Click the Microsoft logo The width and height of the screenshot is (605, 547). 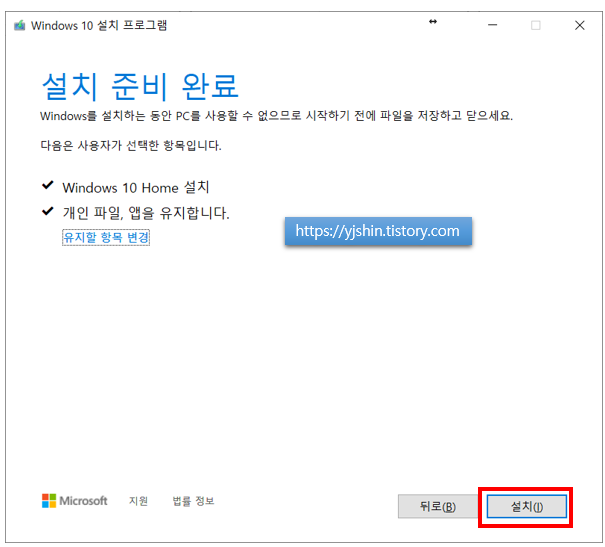[74, 501]
